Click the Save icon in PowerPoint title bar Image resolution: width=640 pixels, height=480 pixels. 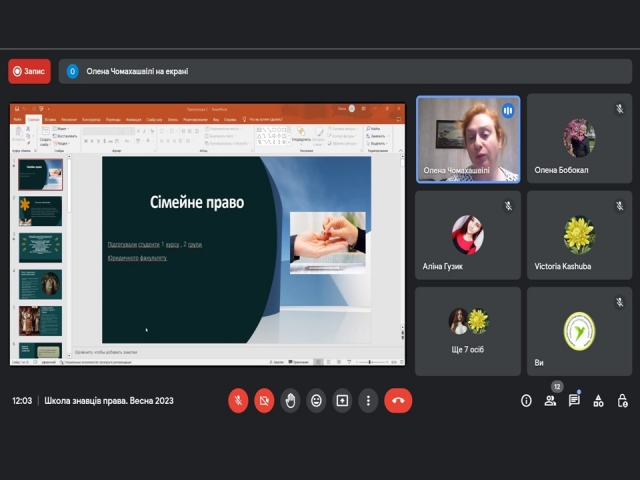tap(17, 109)
